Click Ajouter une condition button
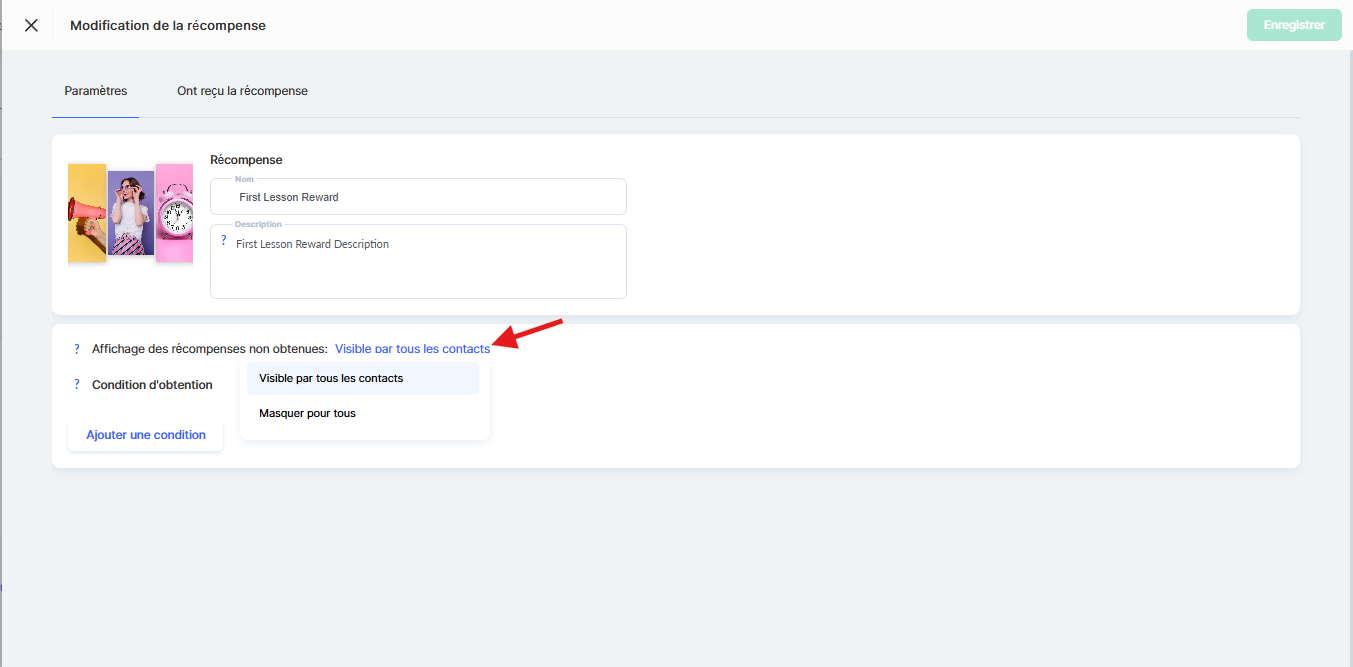Screen dimensions: 1353x667 tap(146, 435)
